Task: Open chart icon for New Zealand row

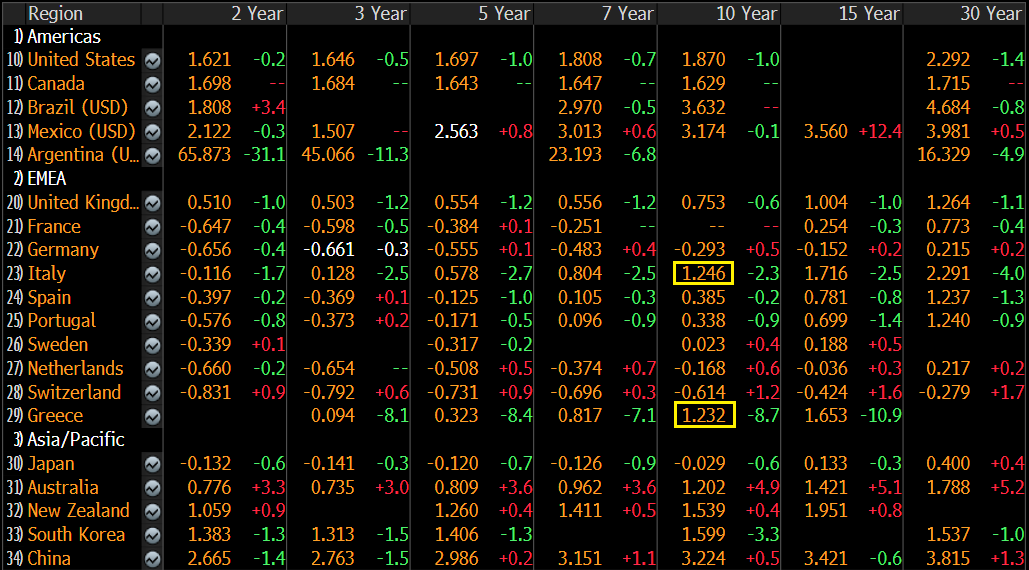Action: 152,512
